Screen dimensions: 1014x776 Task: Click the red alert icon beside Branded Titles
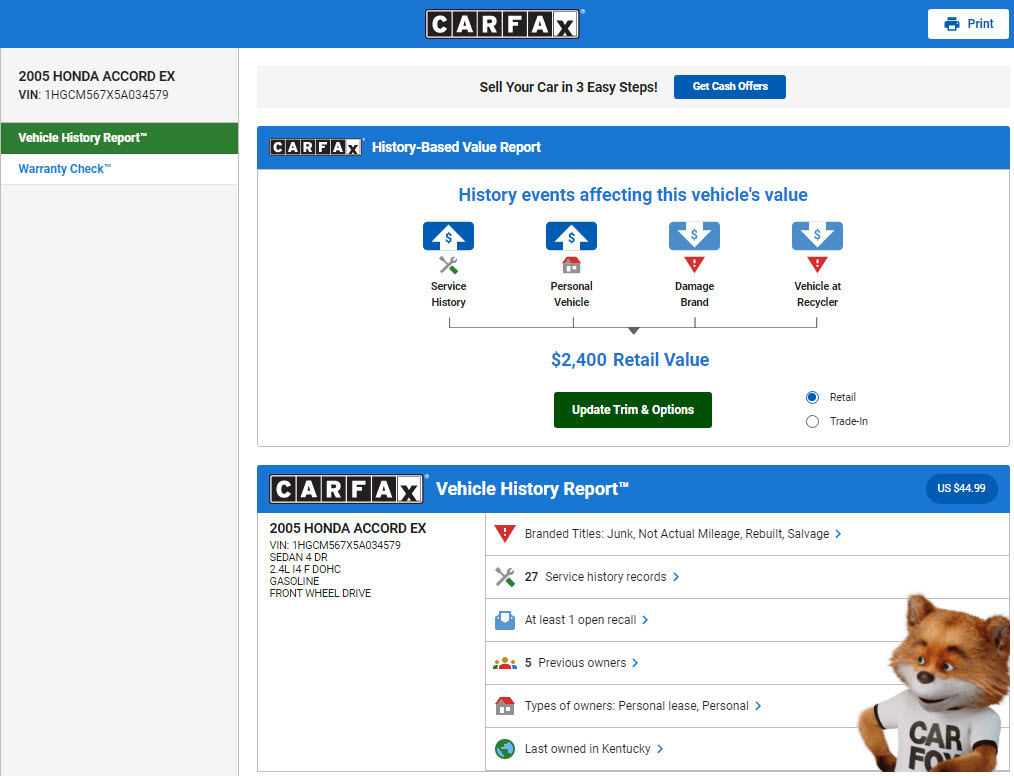pos(504,534)
